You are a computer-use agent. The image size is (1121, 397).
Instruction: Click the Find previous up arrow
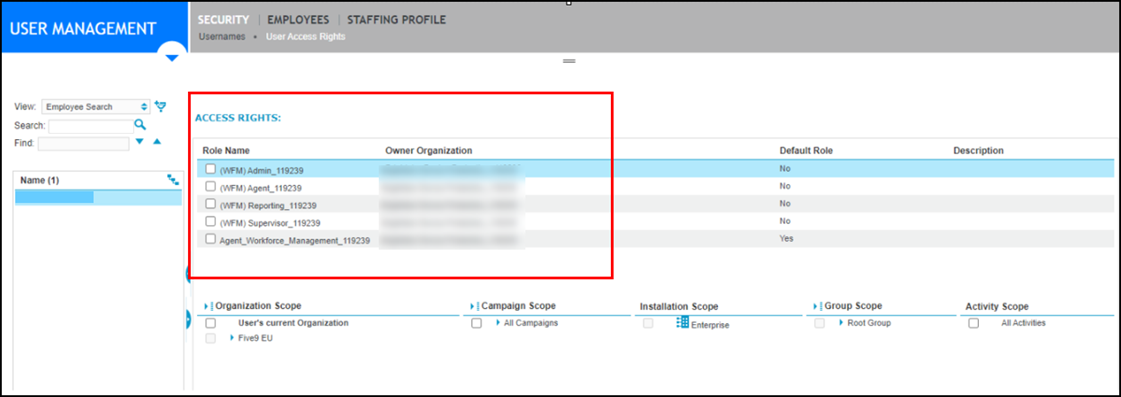pyautogui.click(x=157, y=142)
